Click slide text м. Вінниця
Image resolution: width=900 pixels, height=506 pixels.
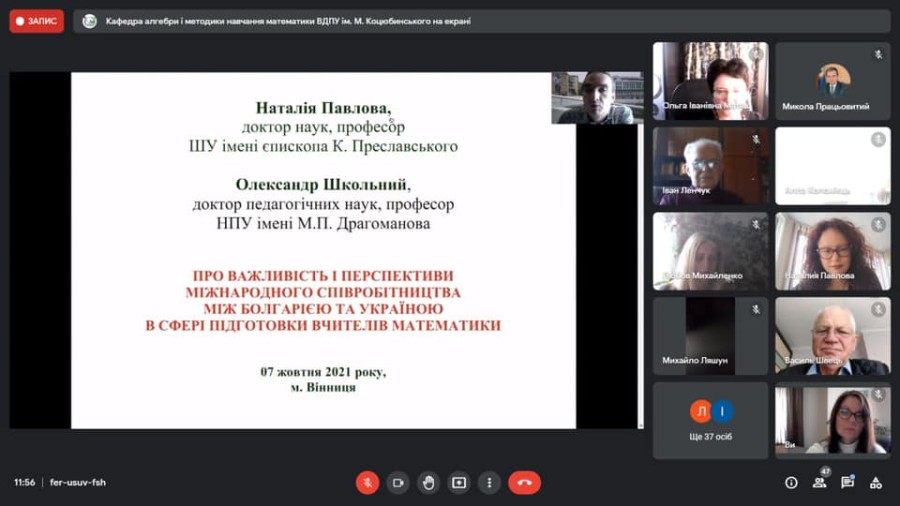point(323,387)
